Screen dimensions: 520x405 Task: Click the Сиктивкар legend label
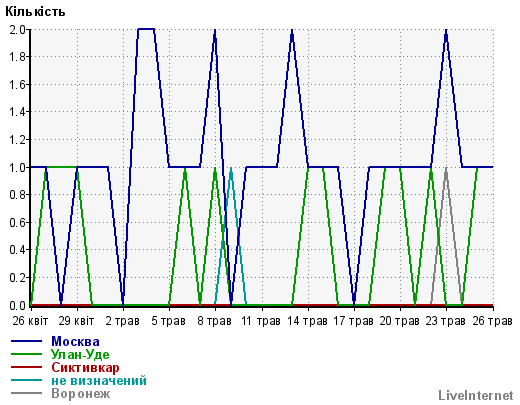[85, 367]
